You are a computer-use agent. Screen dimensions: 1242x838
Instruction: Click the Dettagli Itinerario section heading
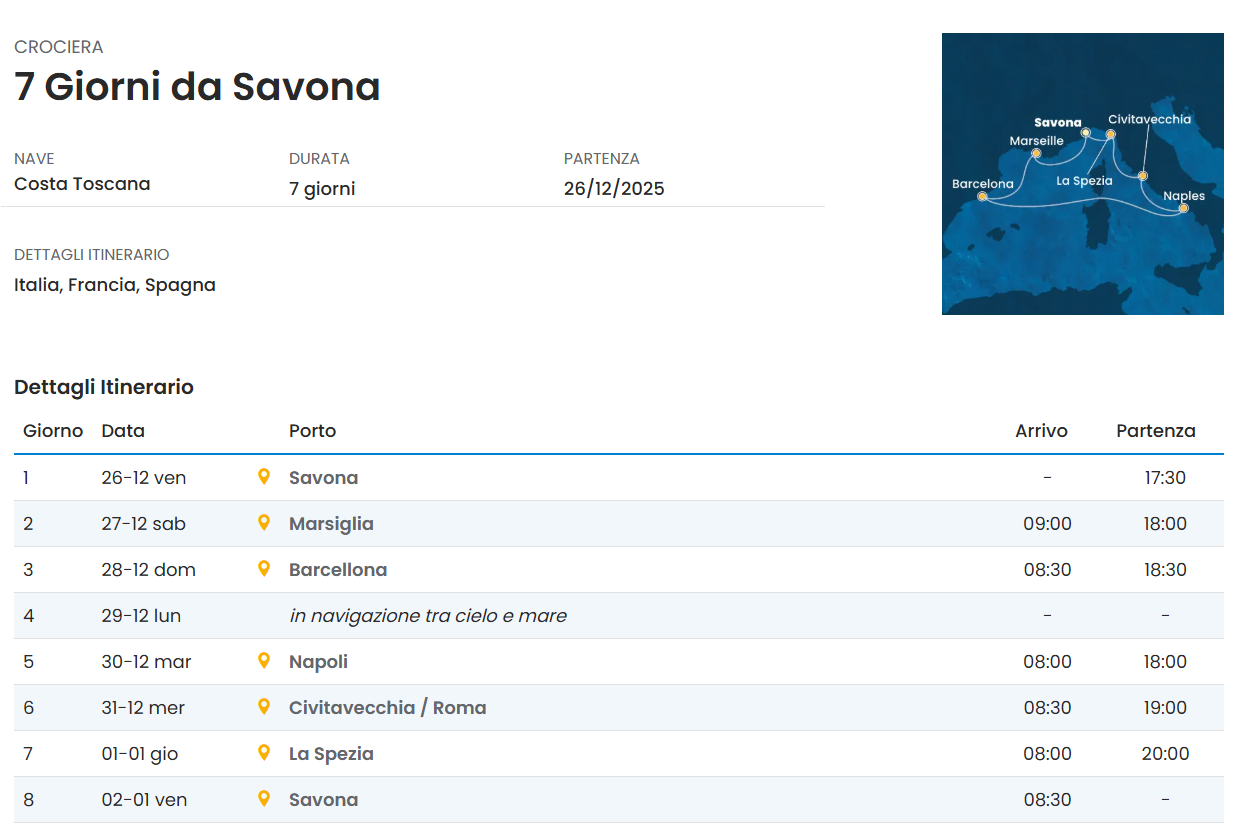click(104, 387)
